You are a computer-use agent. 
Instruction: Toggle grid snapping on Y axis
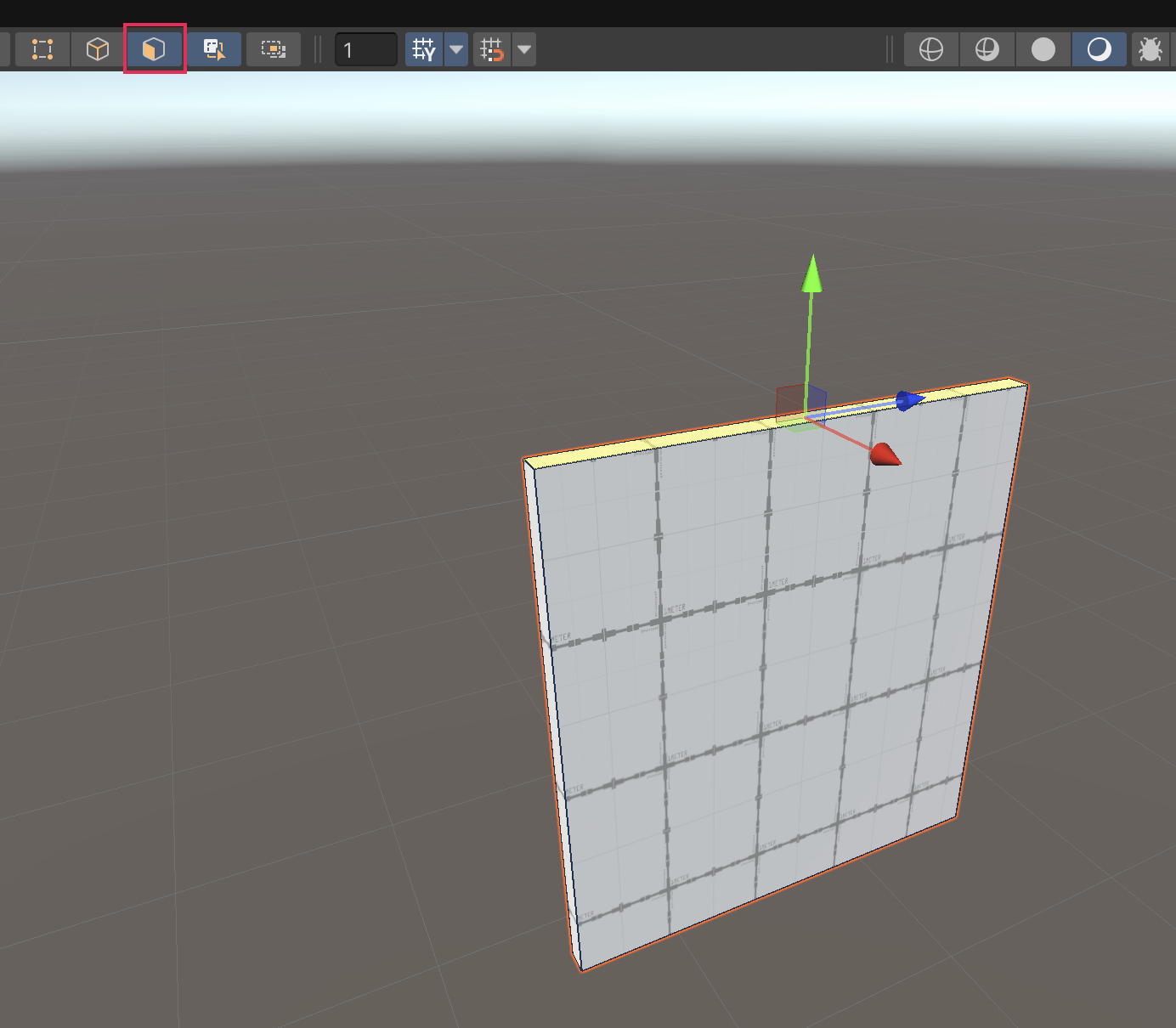(x=424, y=49)
